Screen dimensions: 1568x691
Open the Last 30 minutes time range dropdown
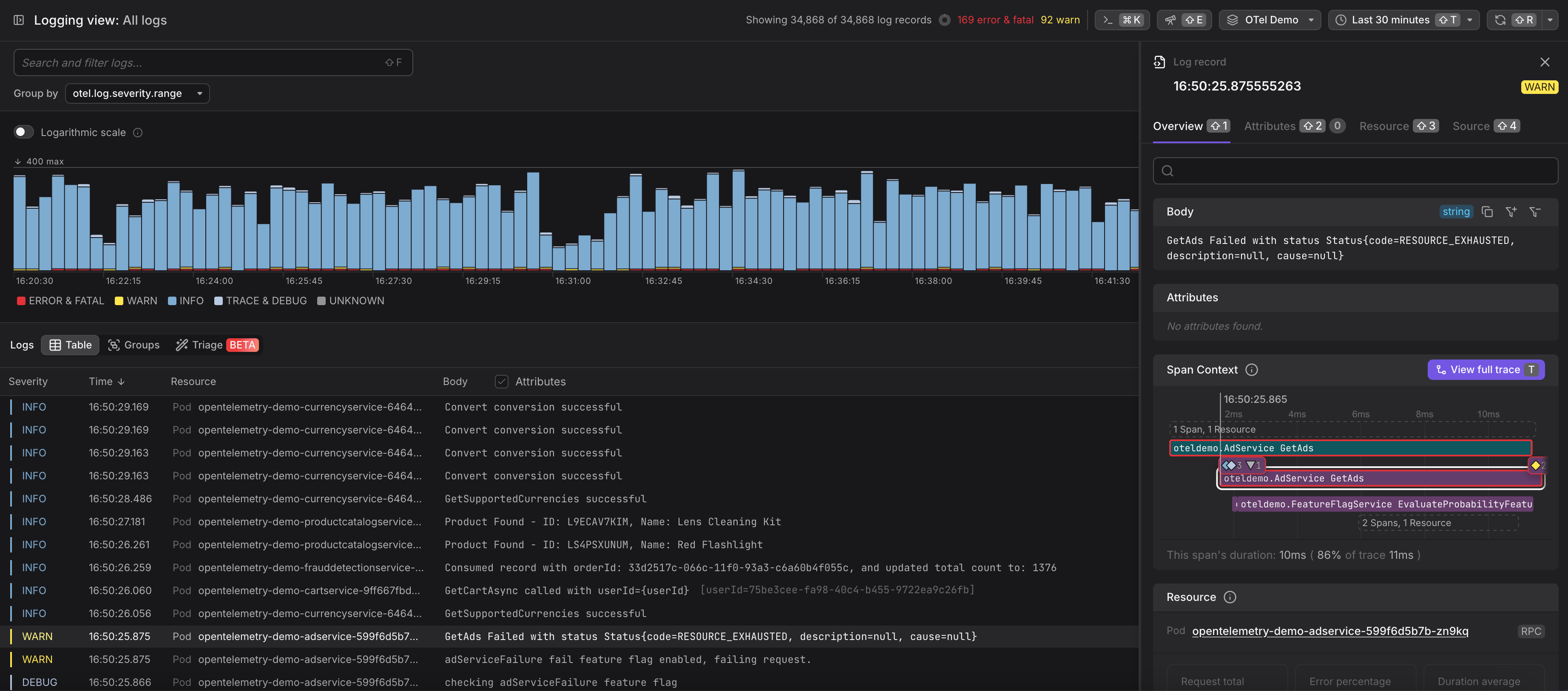1403,20
